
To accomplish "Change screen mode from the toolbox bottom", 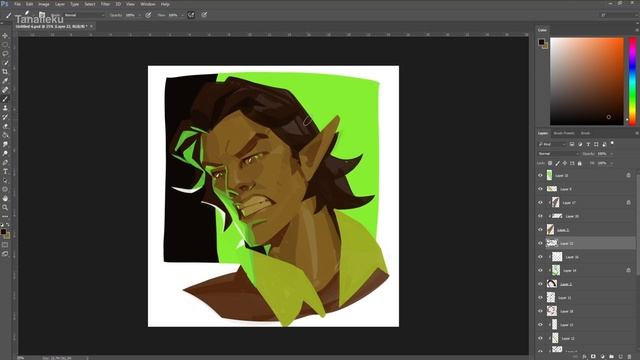I will pyautogui.click(x=5, y=254).
